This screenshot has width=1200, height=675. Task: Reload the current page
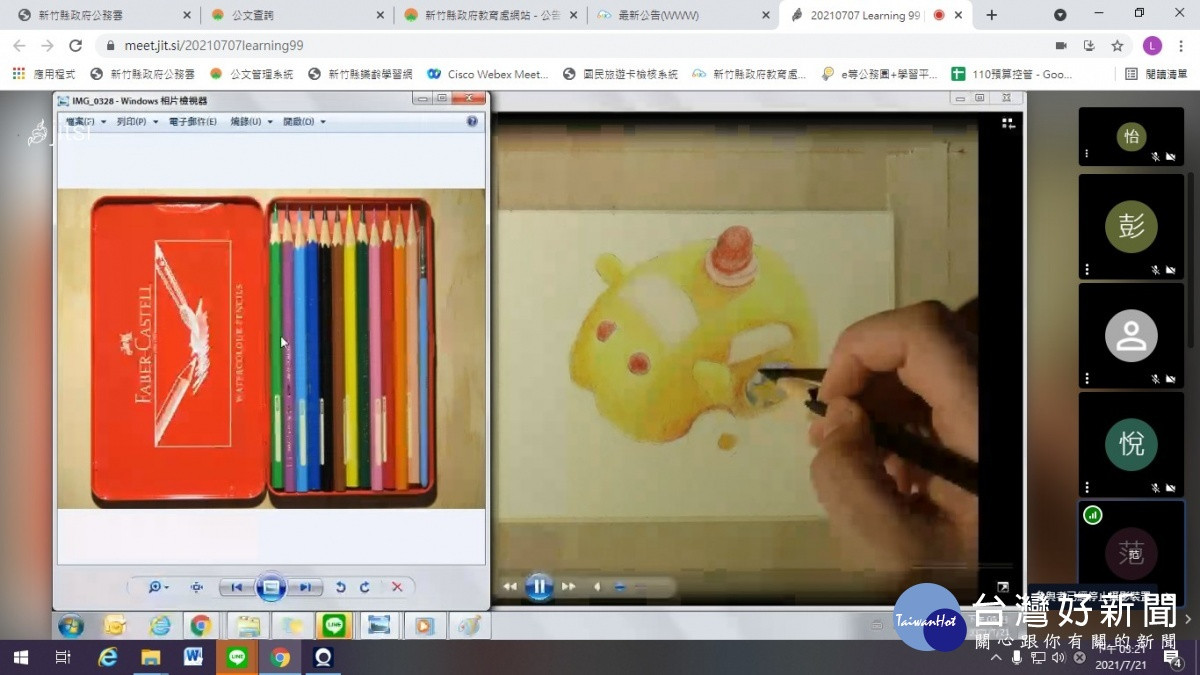coord(75,45)
